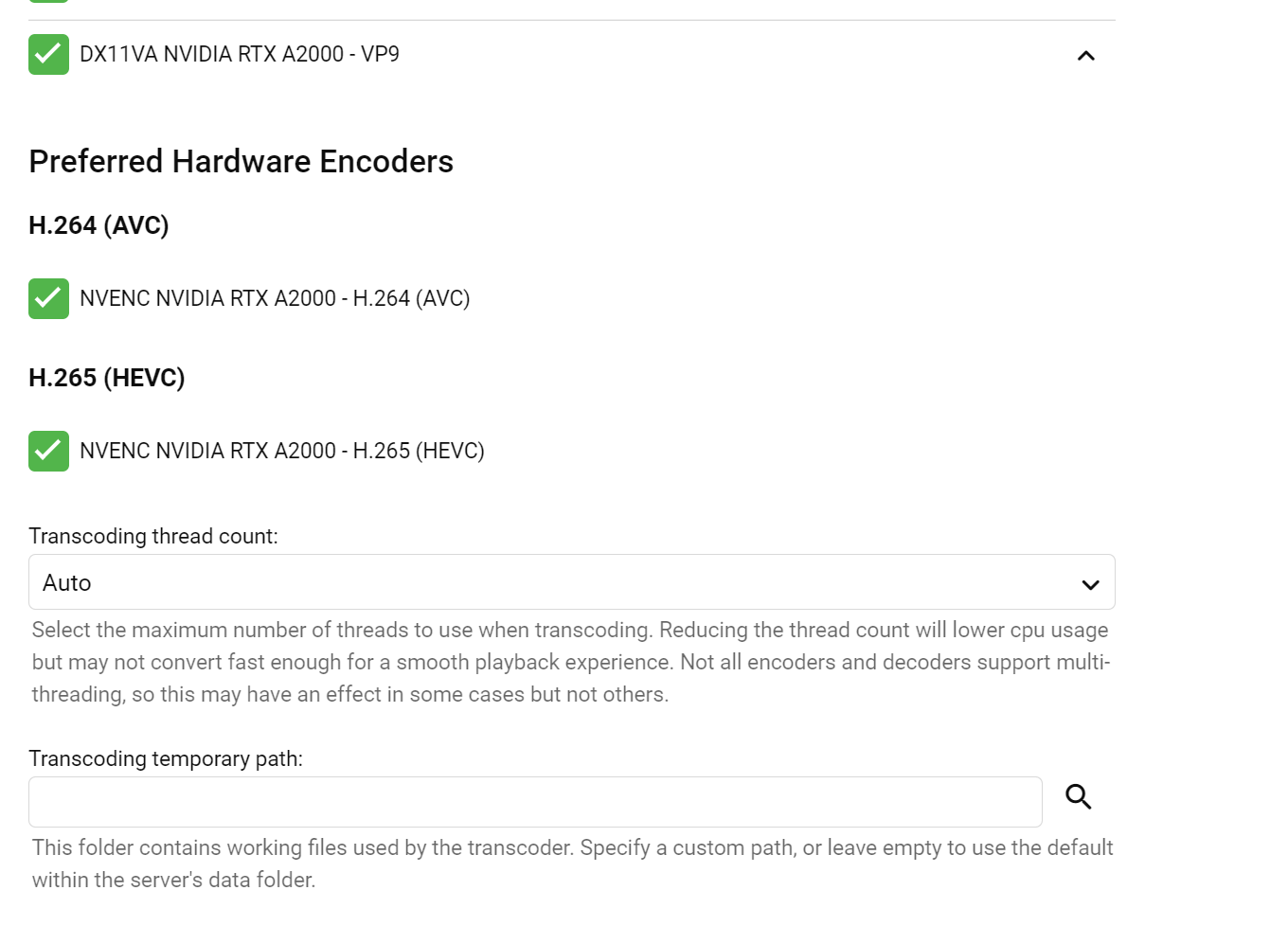
Task: Click the NVENC NVIDIA RTX A2000 - H.265 label
Action: click(282, 451)
